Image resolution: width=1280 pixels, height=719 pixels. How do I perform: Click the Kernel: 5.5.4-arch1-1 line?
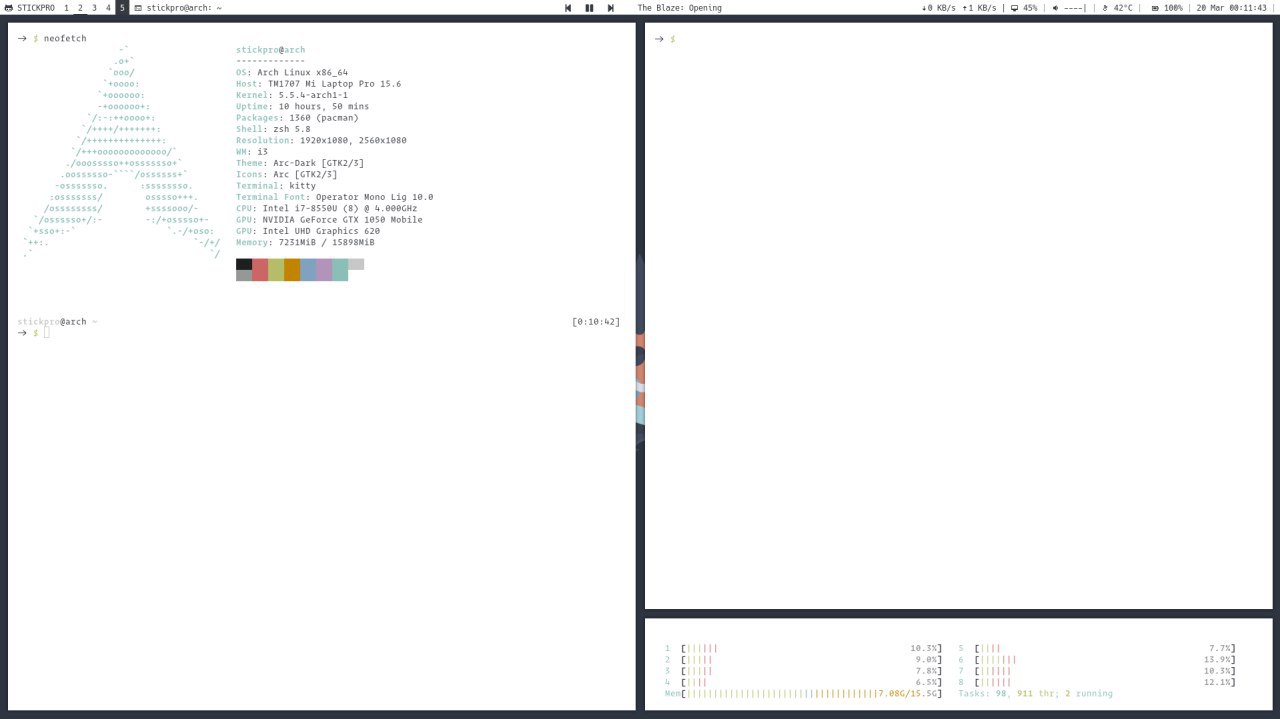(x=292, y=95)
